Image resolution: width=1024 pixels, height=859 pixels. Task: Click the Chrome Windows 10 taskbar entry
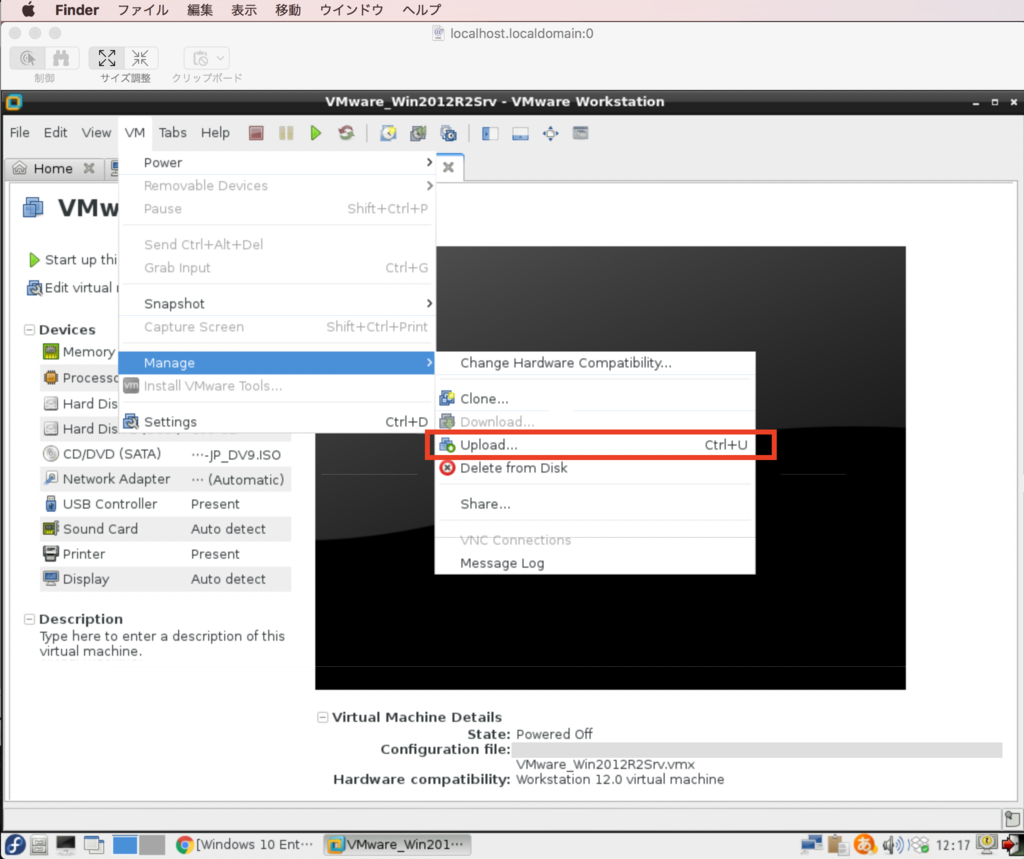tap(245, 845)
